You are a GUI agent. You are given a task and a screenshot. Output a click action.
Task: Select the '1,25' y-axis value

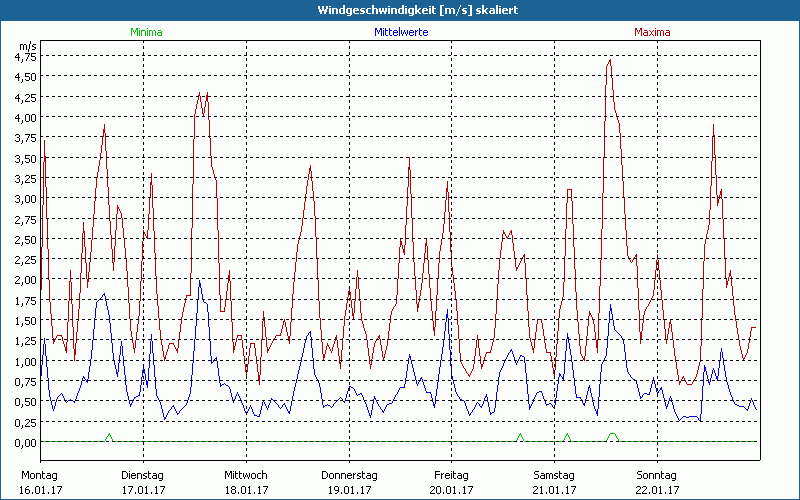tap(26, 341)
